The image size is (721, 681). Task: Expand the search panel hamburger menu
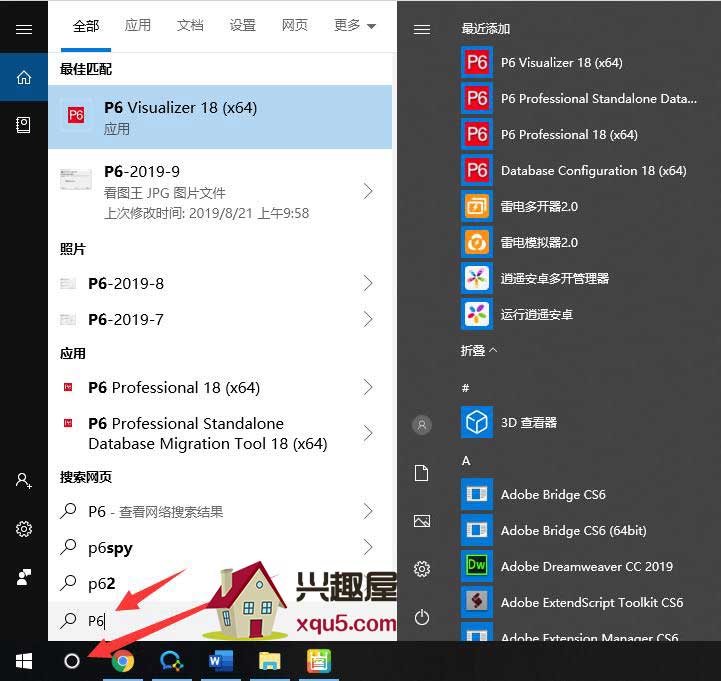click(x=24, y=29)
